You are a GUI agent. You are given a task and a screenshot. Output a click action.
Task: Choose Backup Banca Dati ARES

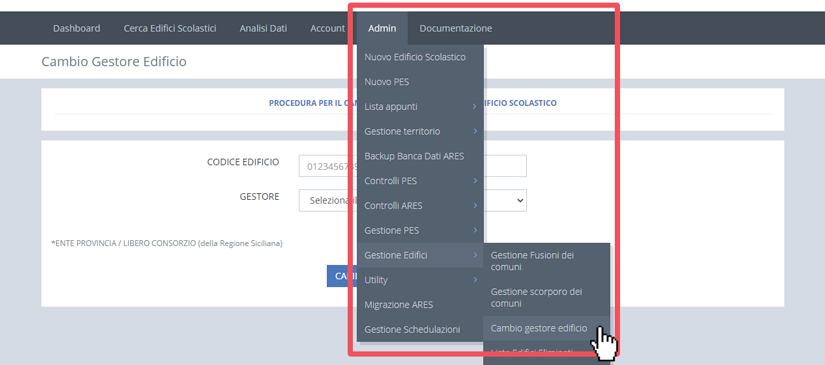(x=419, y=156)
